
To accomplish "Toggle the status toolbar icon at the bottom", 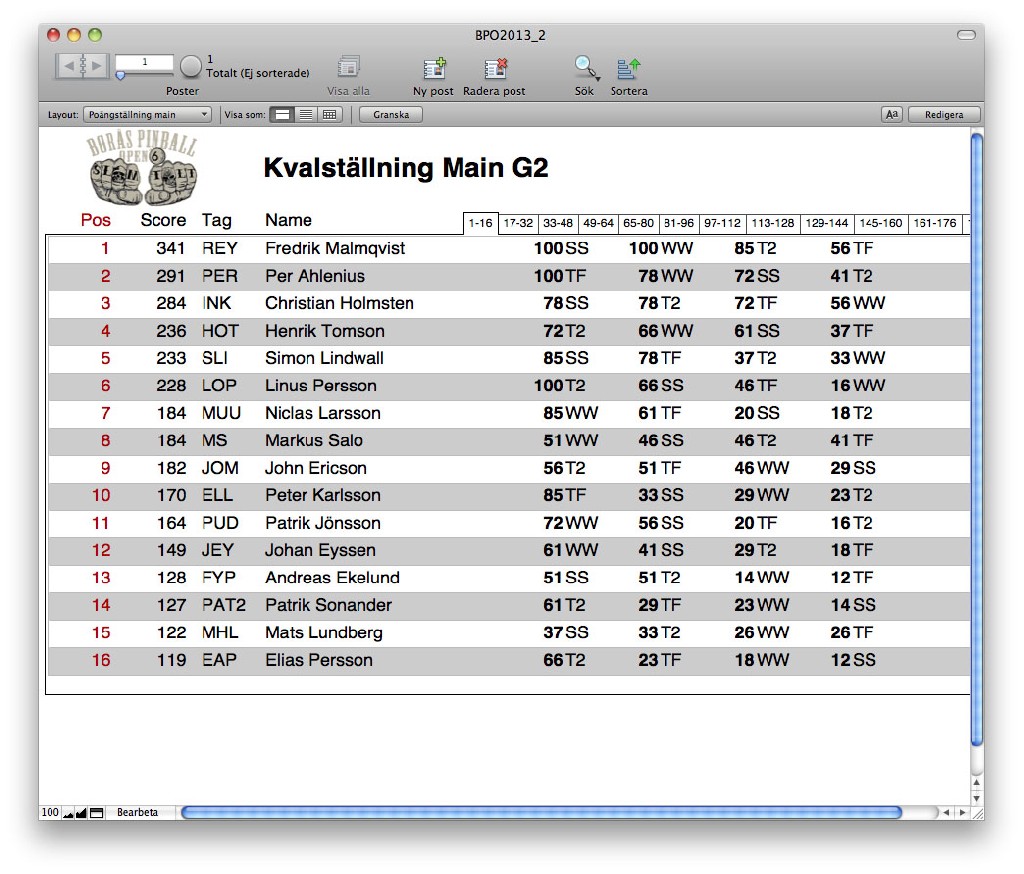I will (x=97, y=813).
